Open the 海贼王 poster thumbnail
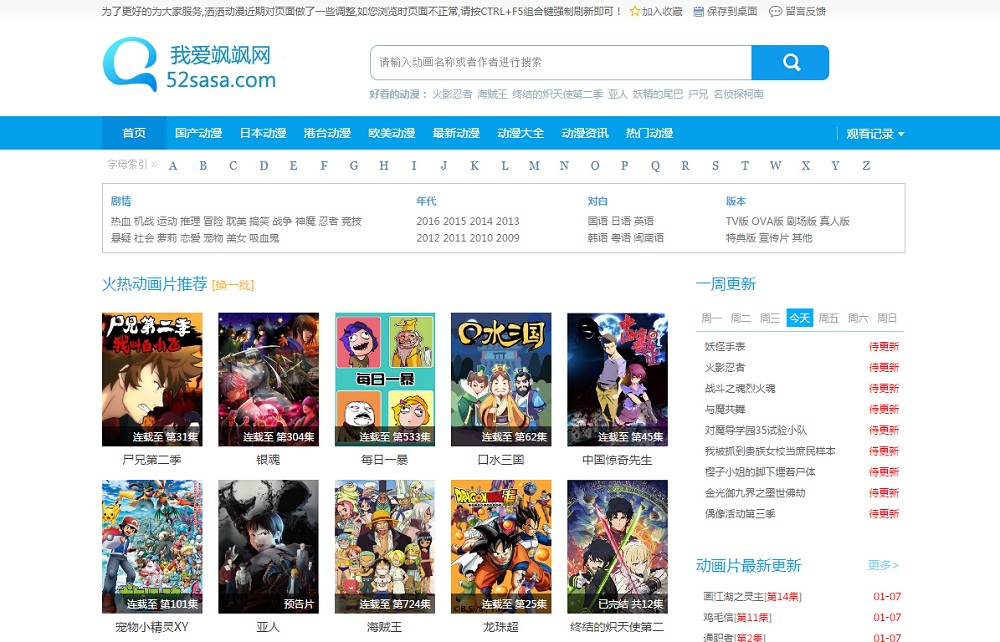This screenshot has width=1000, height=642. coord(385,546)
